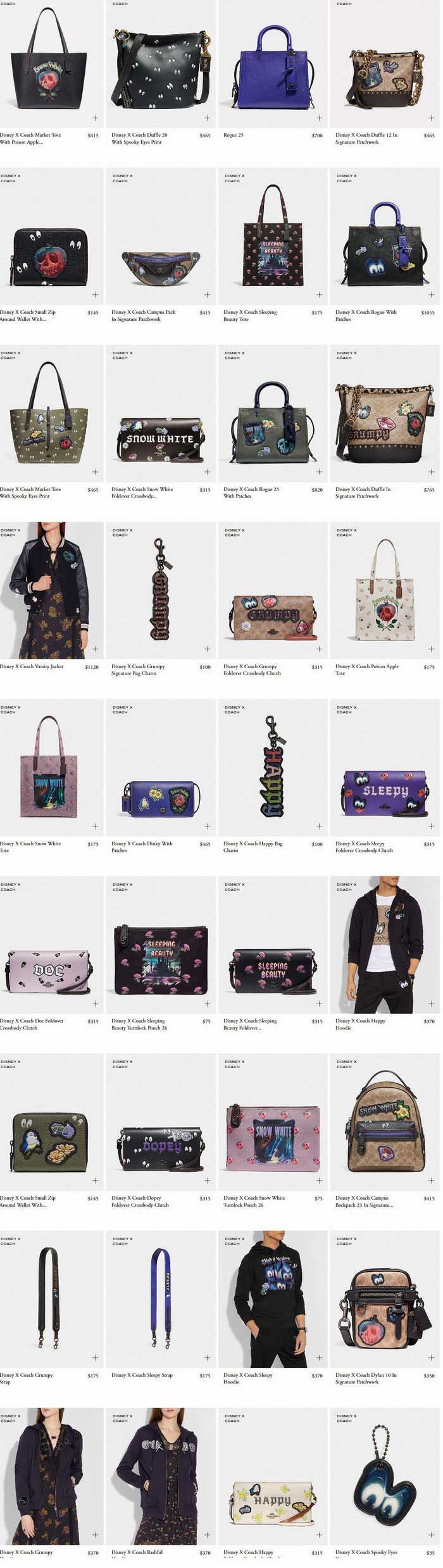Click plus icon on Poison Apple Tote
The height and width of the screenshot is (1568, 443).
(431, 649)
